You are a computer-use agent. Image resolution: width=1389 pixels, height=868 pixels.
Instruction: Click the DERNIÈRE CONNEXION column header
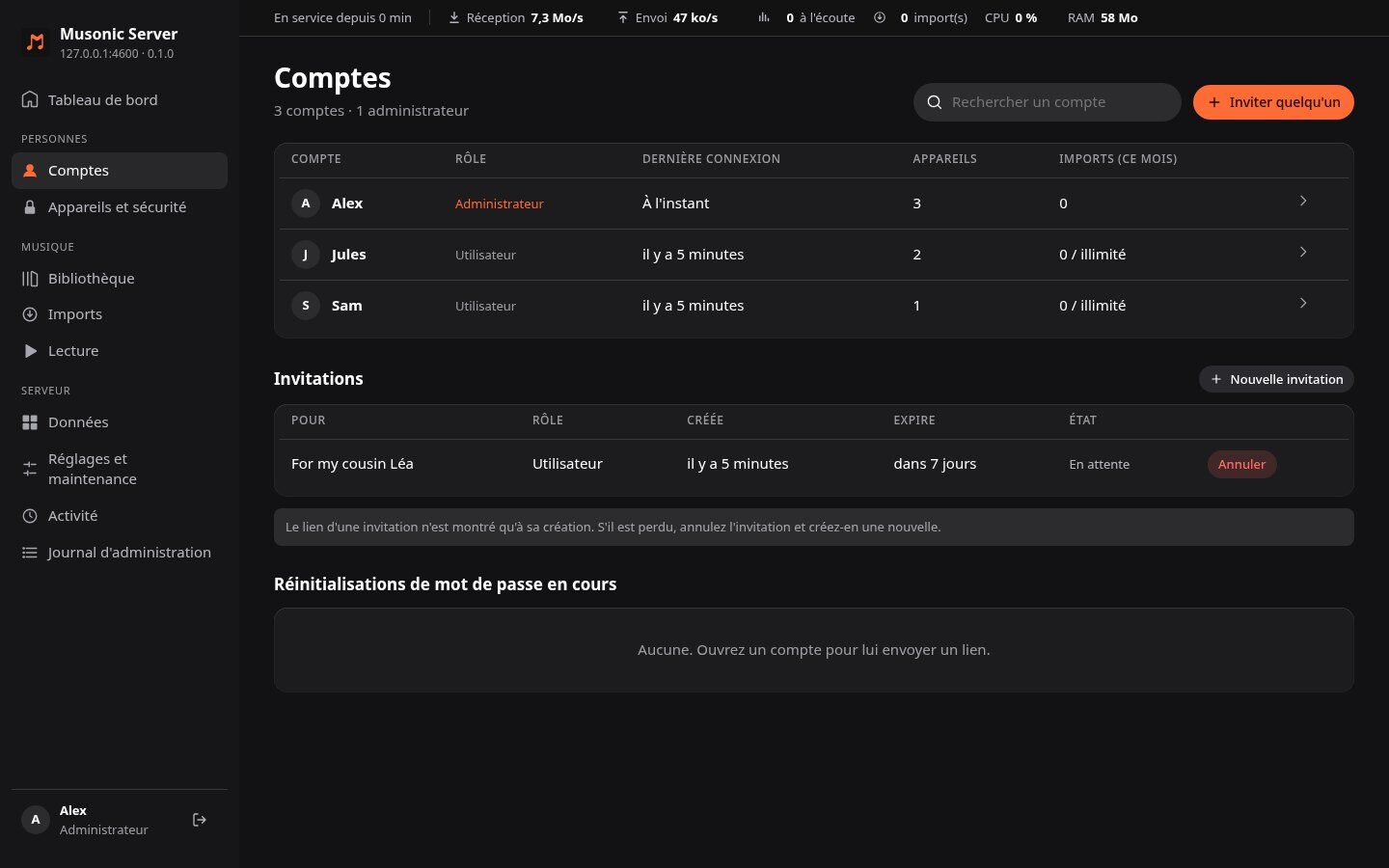pyautogui.click(x=711, y=159)
